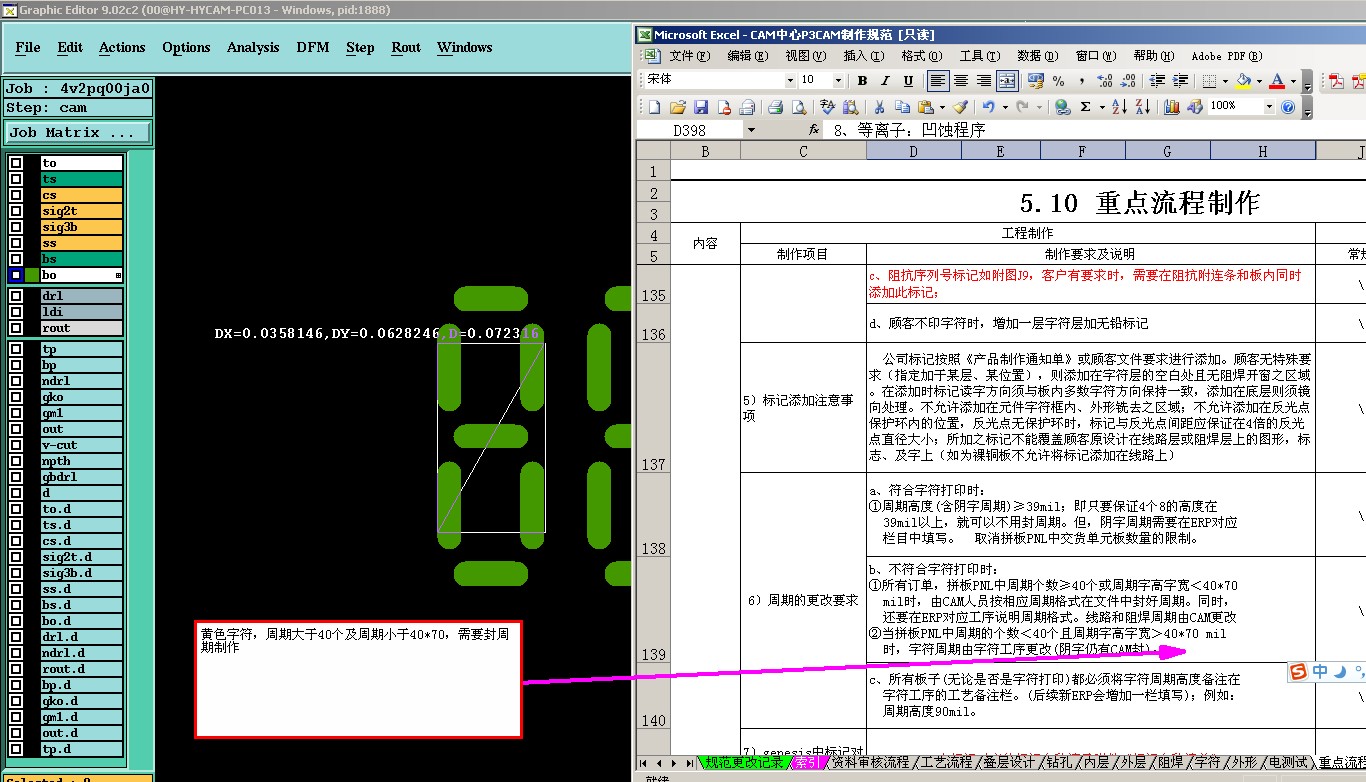This screenshot has height=782, width=1366.
Task: Click the currency style icon
Action: (x=1035, y=81)
